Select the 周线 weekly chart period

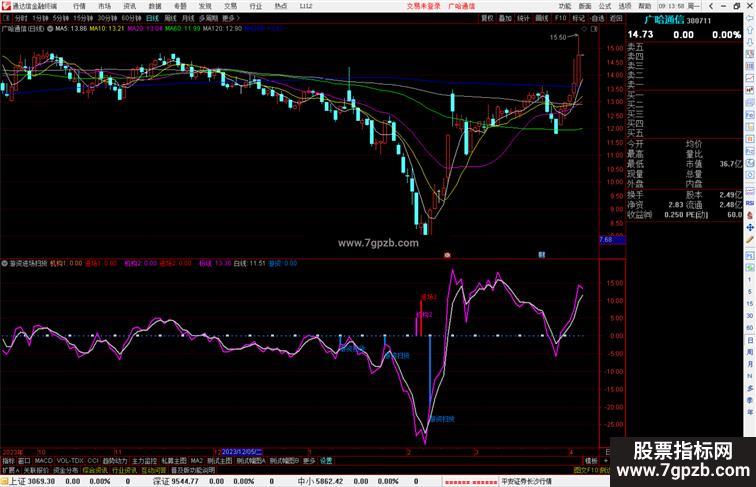[170, 18]
